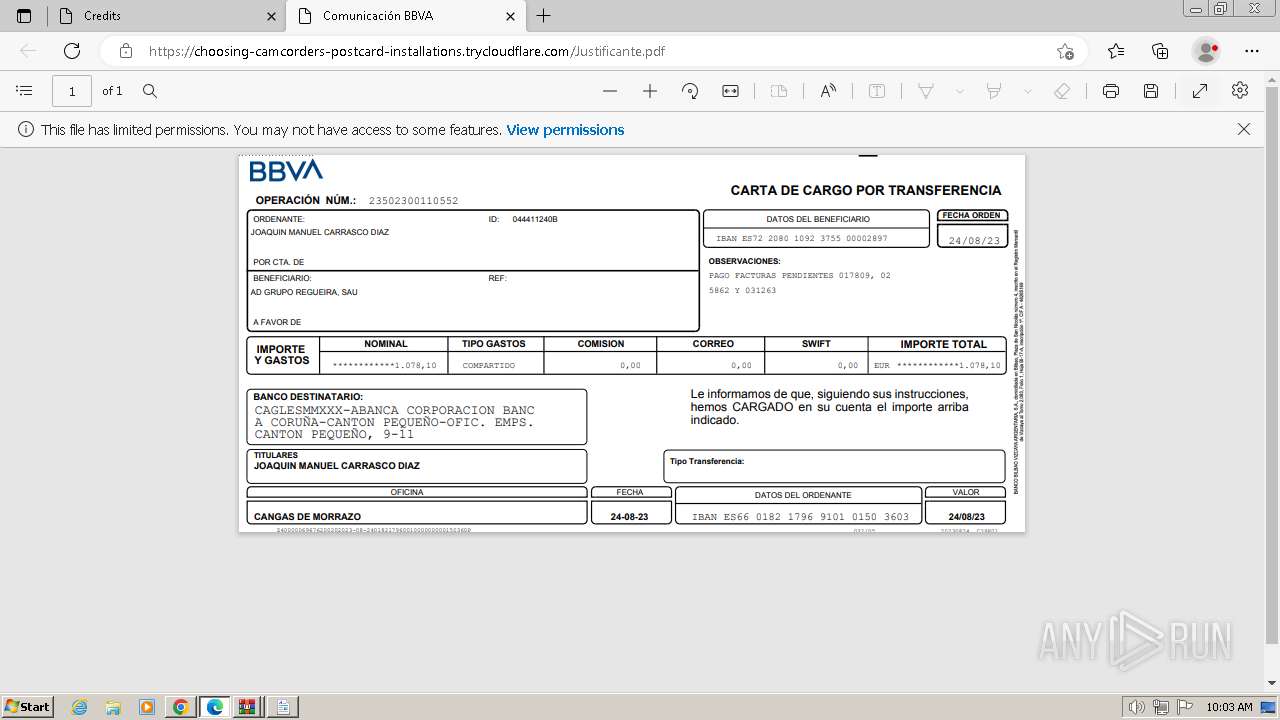Click the Fecha Orden date 24/08/23
Viewport: 1280px width, 720px height.
tap(974, 241)
